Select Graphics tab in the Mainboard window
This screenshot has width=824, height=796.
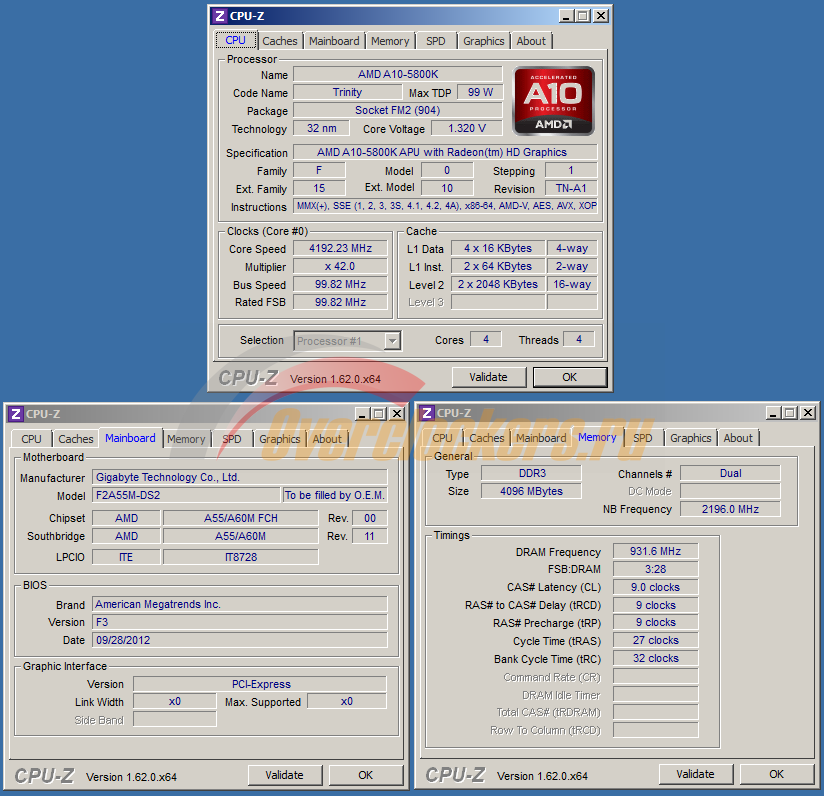pos(280,439)
